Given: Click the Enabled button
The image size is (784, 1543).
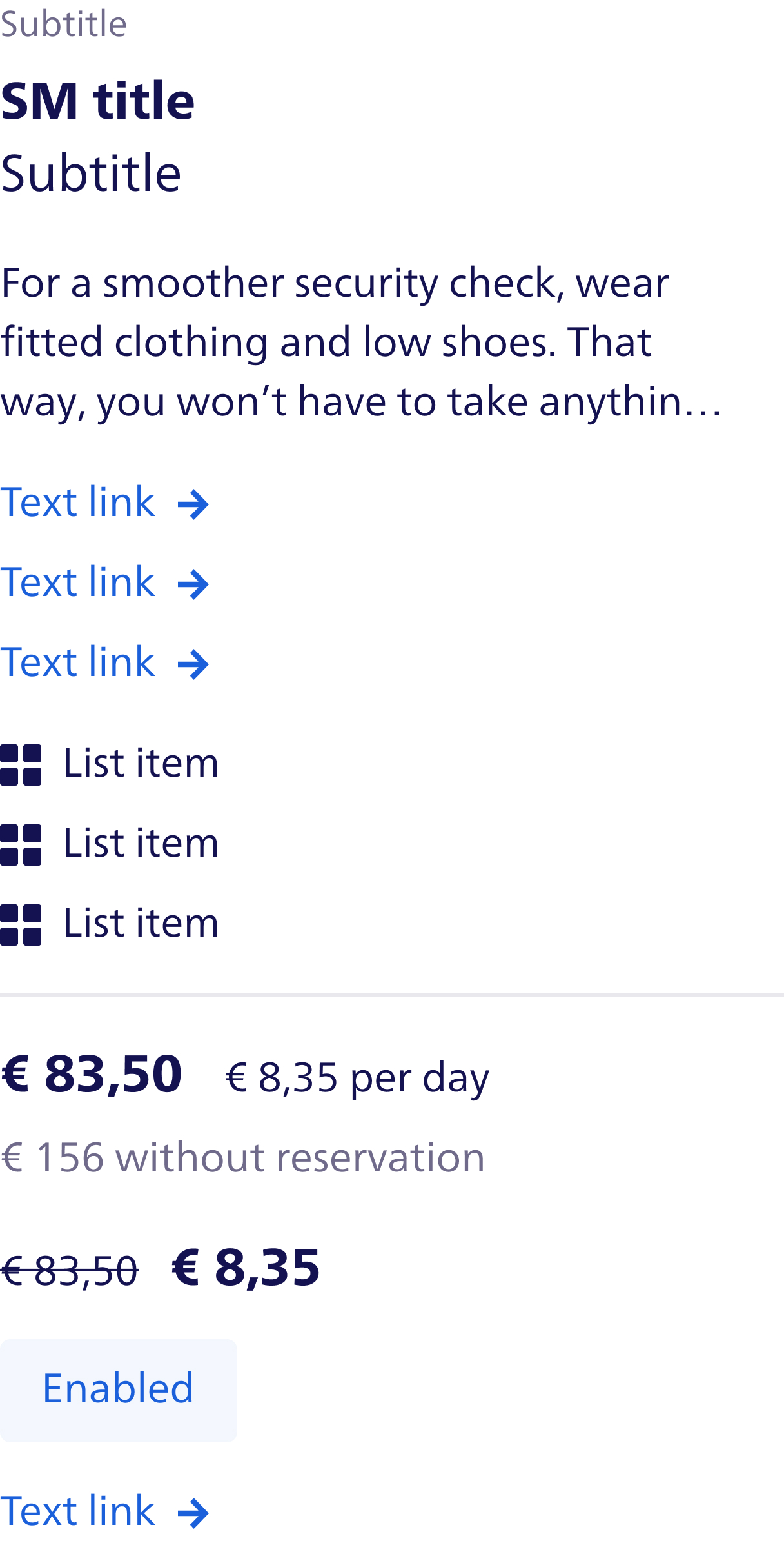Looking at the screenshot, I should tap(119, 1390).
